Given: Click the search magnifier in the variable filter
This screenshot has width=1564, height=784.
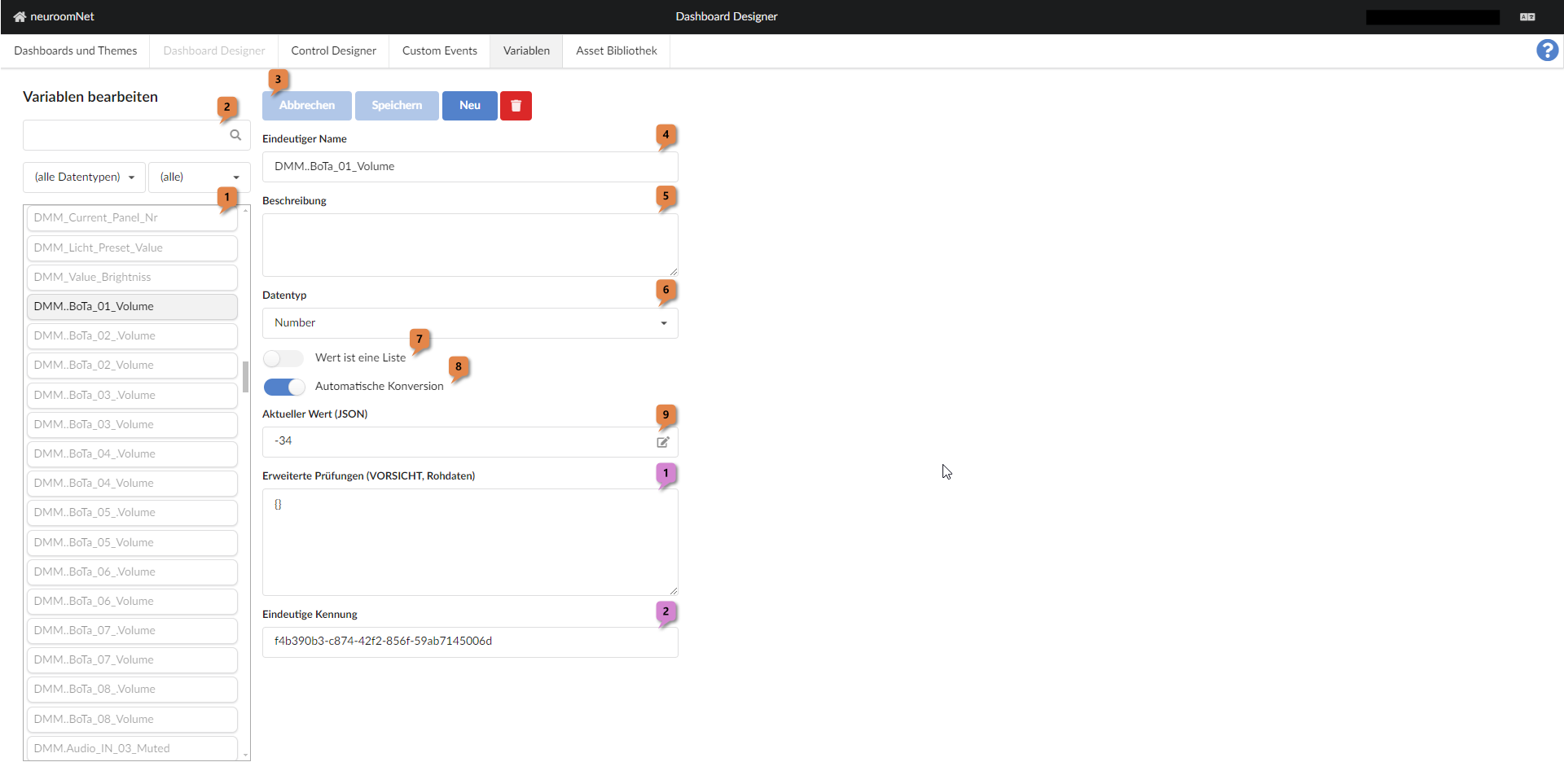Looking at the screenshot, I should [235, 134].
